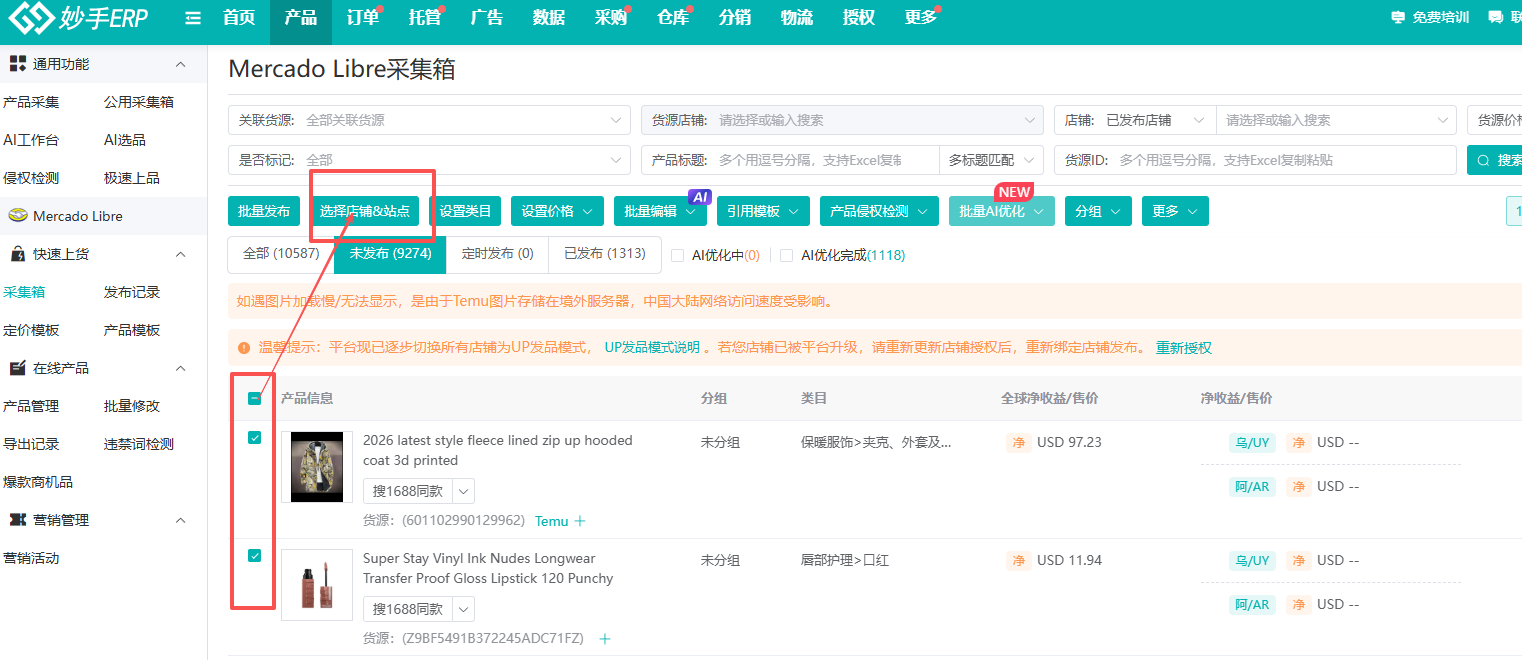
Task: Collapse the 在线产品 sidebar section
Action: [181, 368]
